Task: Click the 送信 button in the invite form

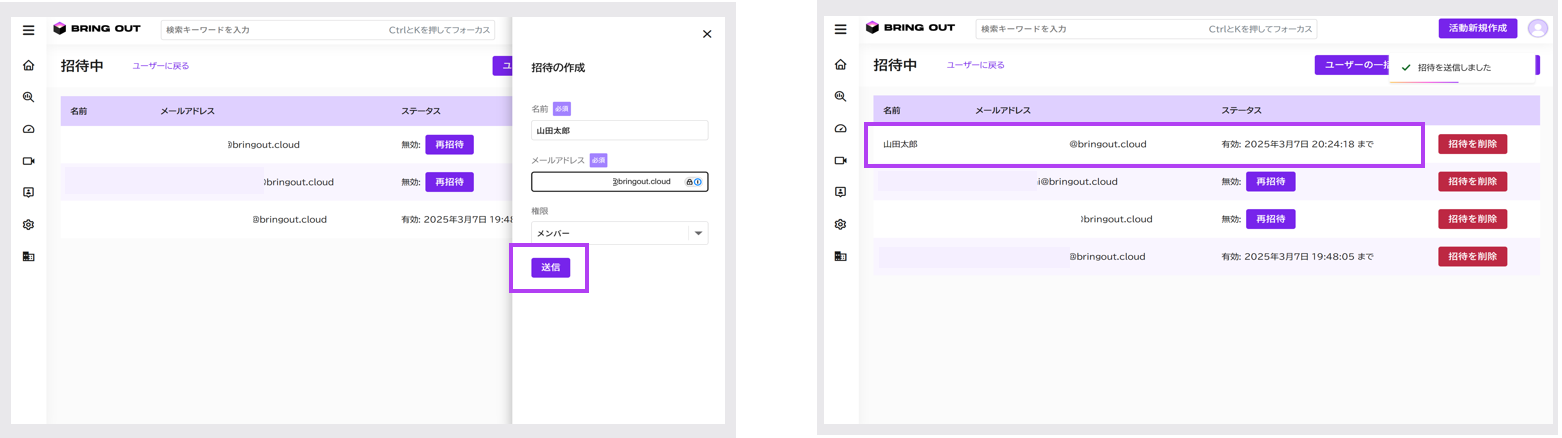Action: click(x=550, y=267)
